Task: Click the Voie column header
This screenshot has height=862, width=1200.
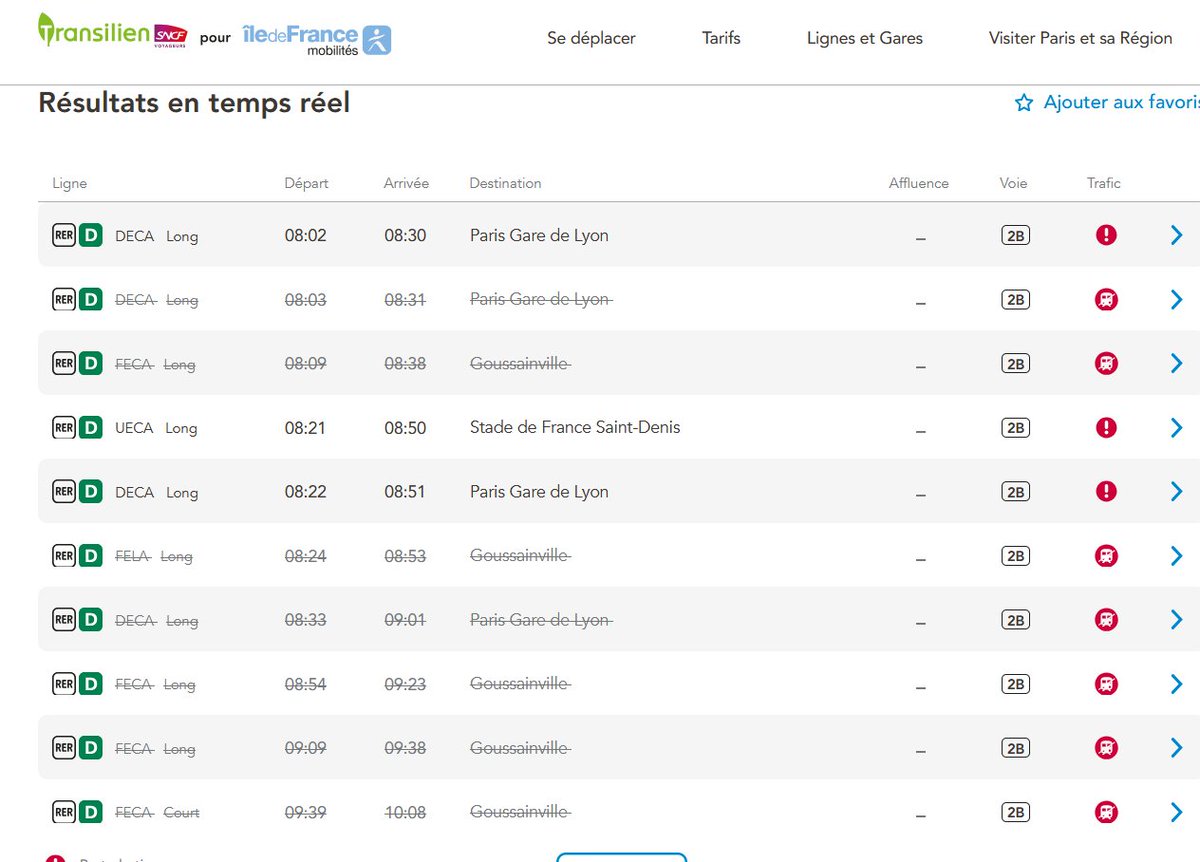Action: pyautogui.click(x=1014, y=184)
